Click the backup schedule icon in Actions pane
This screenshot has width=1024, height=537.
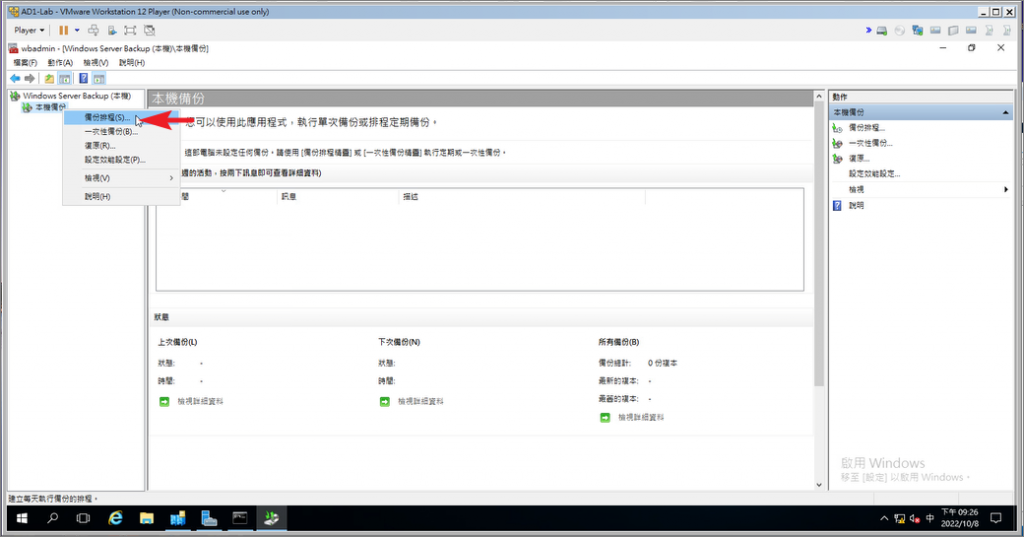[837, 127]
